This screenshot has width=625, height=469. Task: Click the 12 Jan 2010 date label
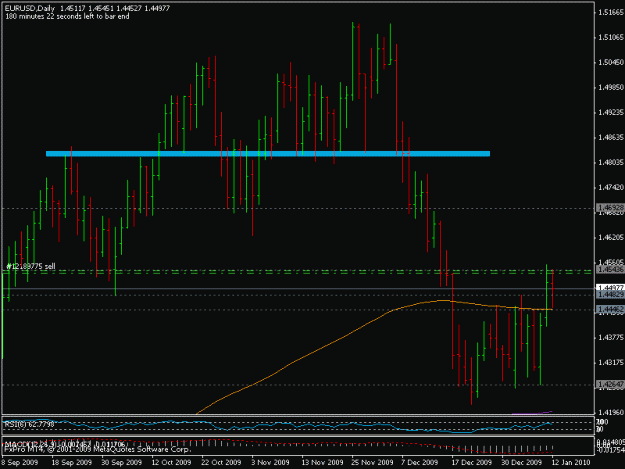coord(571,462)
